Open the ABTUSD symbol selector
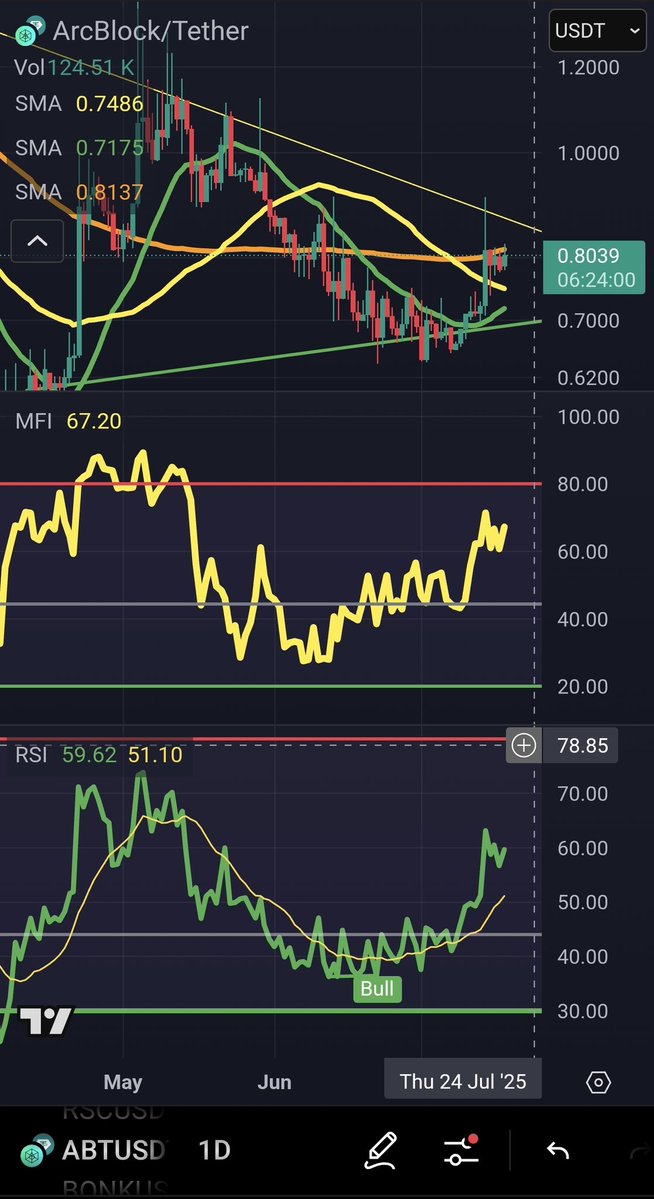654x1199 pixels. [114, 1150]
